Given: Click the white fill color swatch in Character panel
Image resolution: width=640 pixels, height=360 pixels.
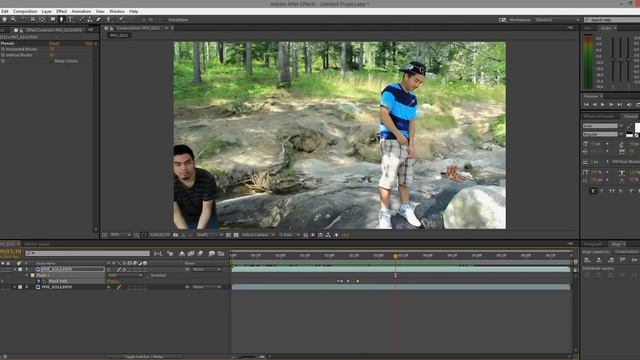Looking at the screenshot, I should coord(637,128).
